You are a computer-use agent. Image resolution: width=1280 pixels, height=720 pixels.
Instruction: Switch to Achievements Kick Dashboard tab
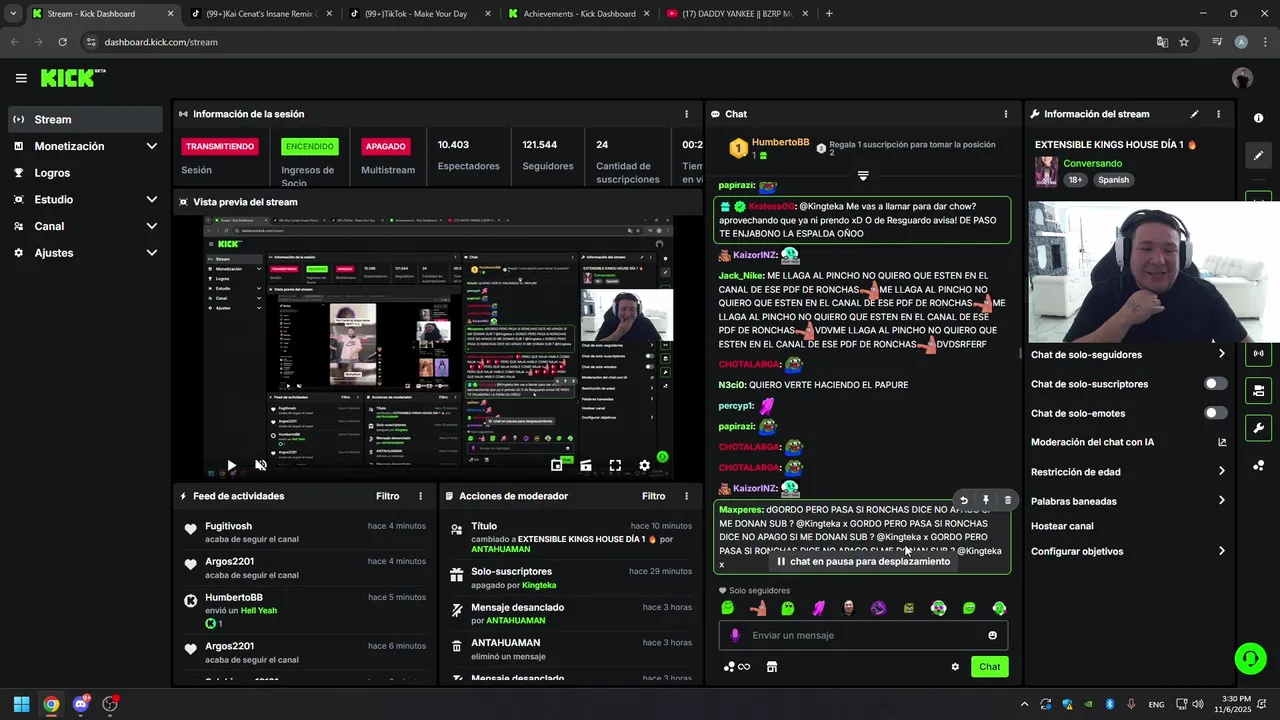tap(579, 14)
